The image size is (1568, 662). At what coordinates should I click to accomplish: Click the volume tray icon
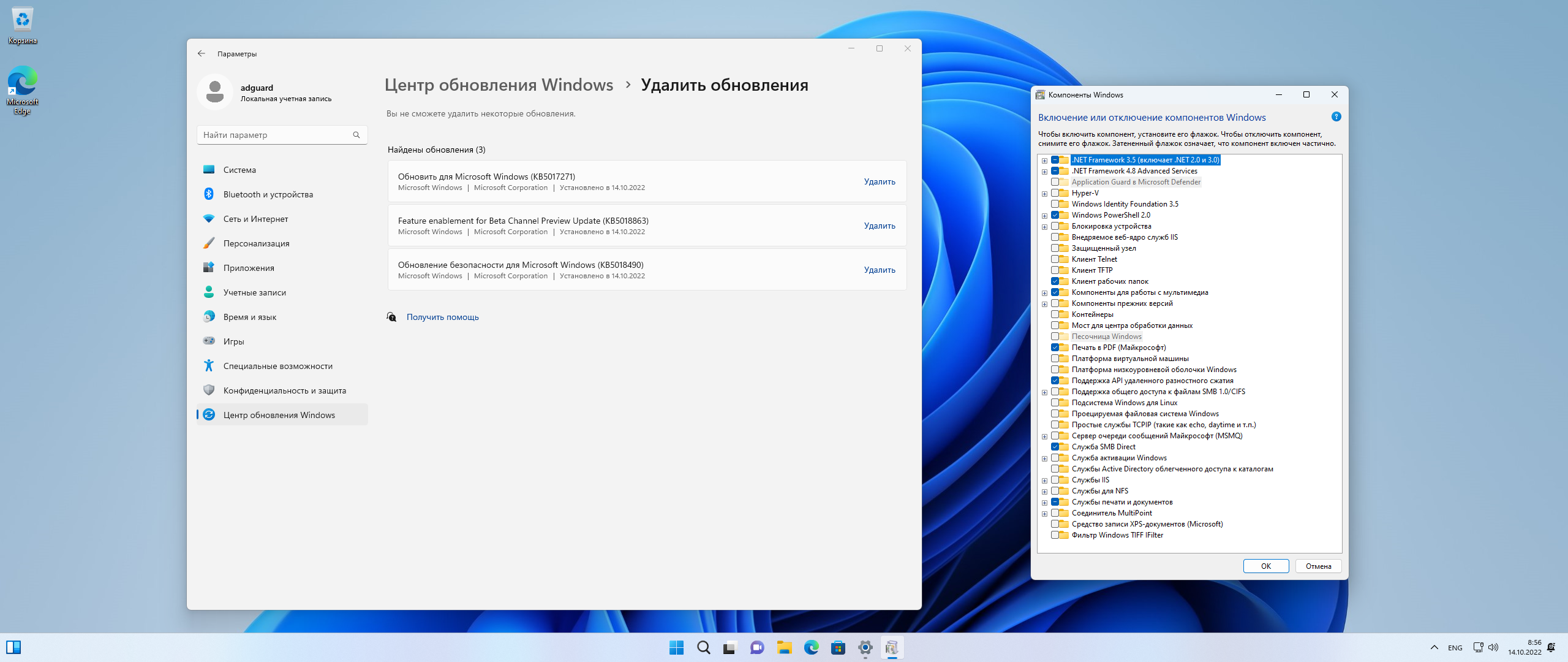tap(1493, 647)
